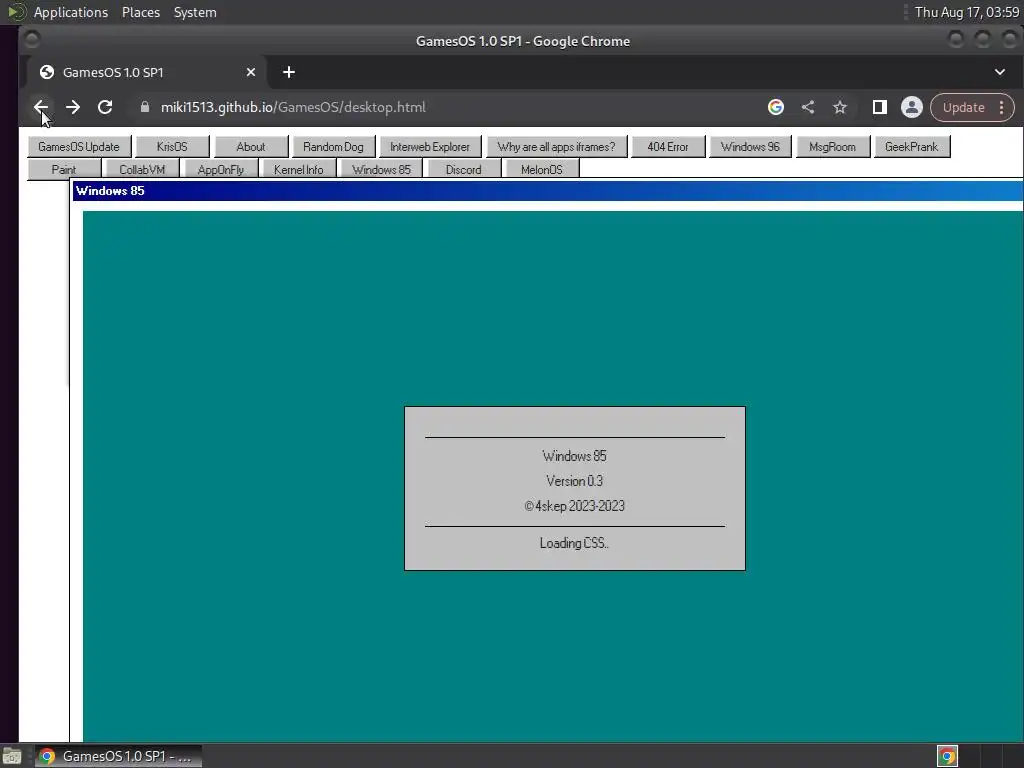Click the Chrome icon in system tray
Image resolution: width=1024 pixels, height=768 pixels.
(x=947, y=756)
